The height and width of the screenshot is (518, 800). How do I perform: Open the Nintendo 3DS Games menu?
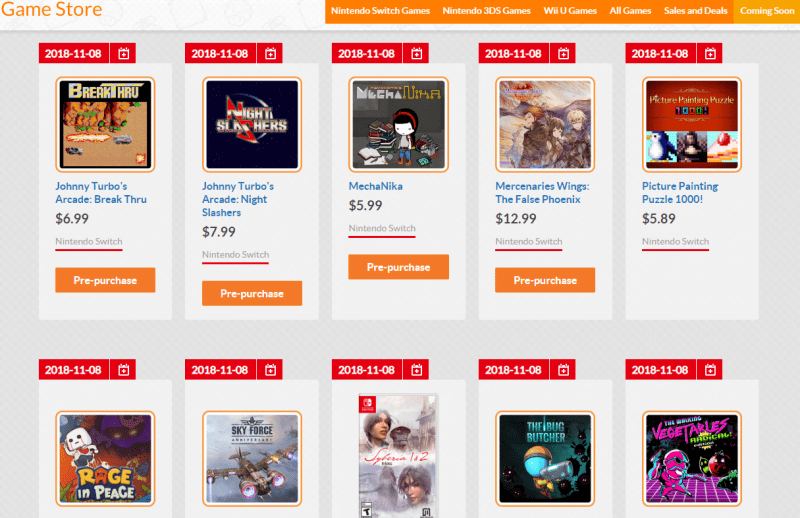[486, 11]
